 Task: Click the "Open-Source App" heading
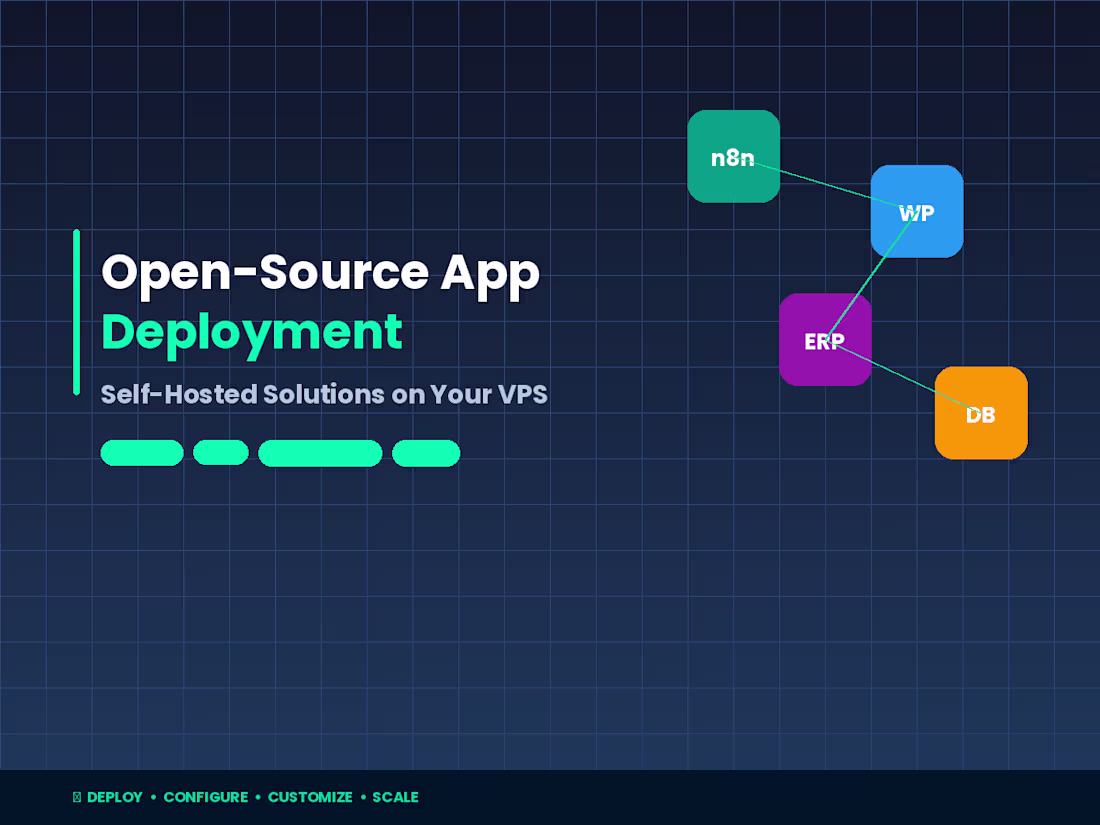(x=321, y=274)
